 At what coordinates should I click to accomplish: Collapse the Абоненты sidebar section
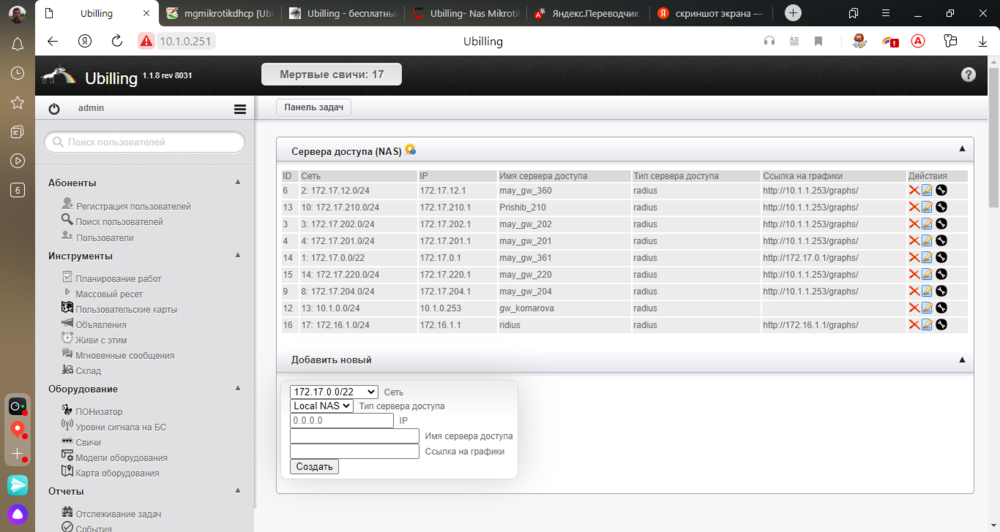click(x=238, y=182)
